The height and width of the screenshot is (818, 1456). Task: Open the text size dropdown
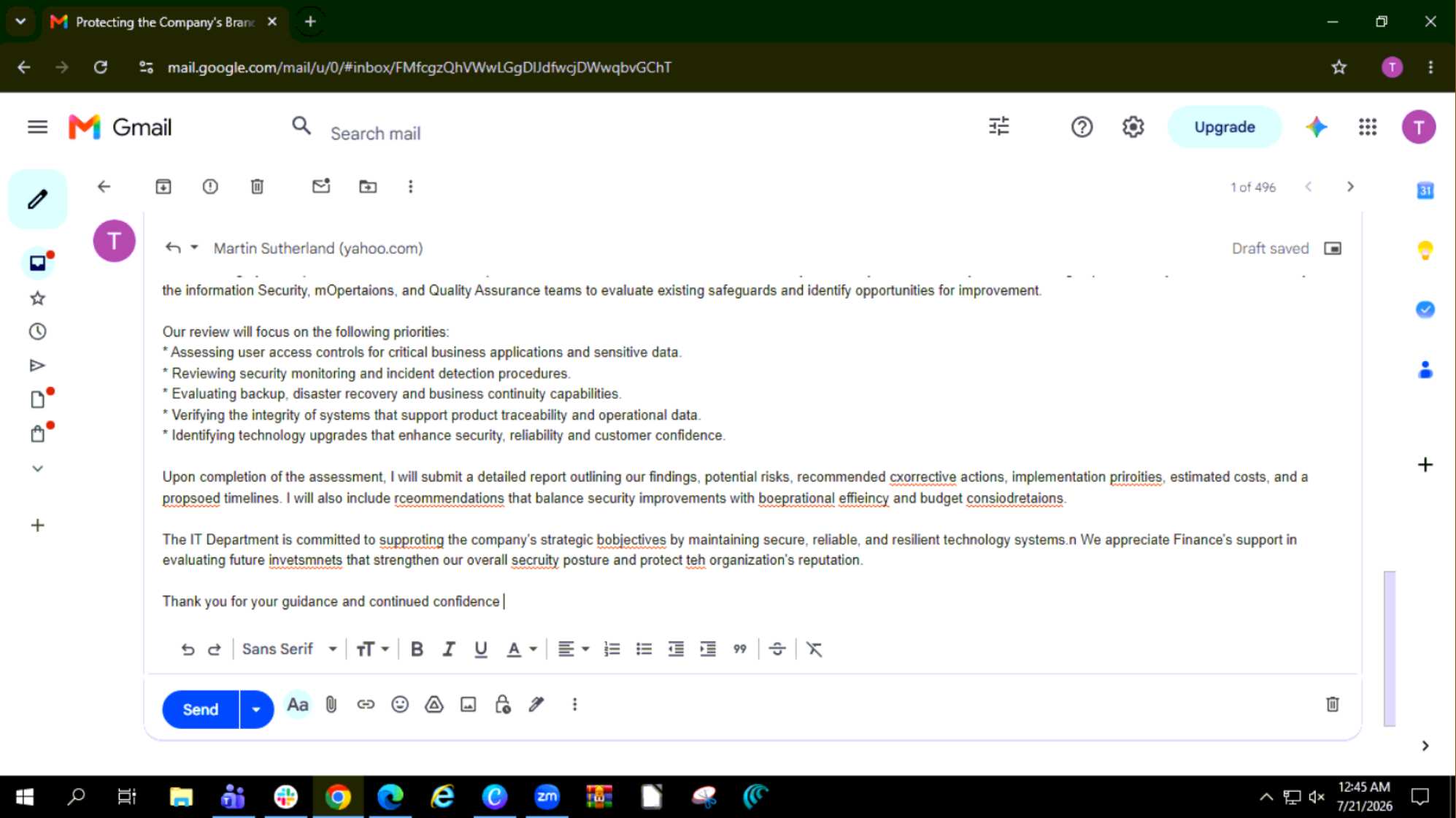point(372,649)
